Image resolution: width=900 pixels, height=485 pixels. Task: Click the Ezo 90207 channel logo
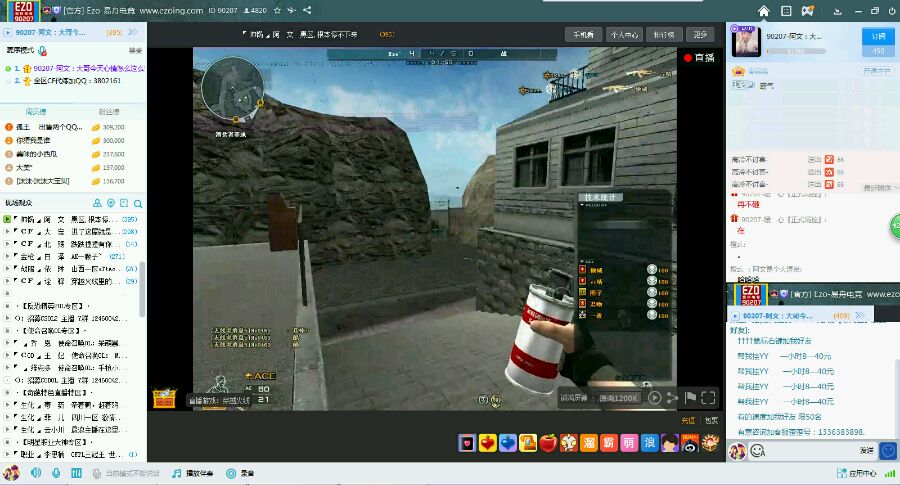click(23, 11)
